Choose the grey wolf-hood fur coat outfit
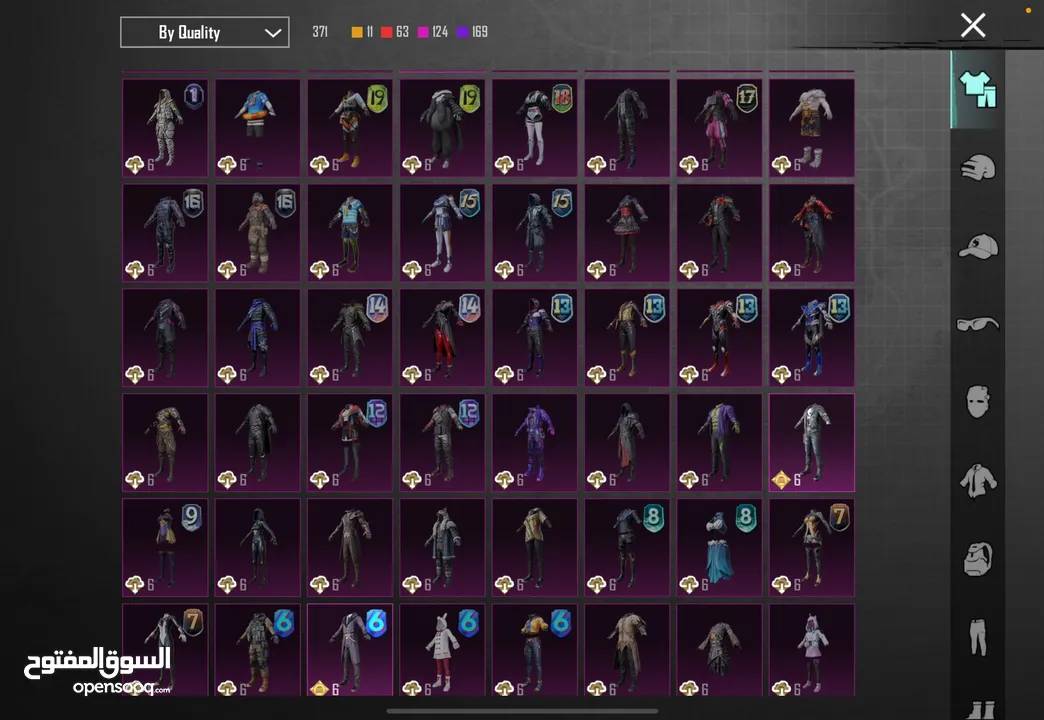The image size is (1044, 720). tap(443, 547)
